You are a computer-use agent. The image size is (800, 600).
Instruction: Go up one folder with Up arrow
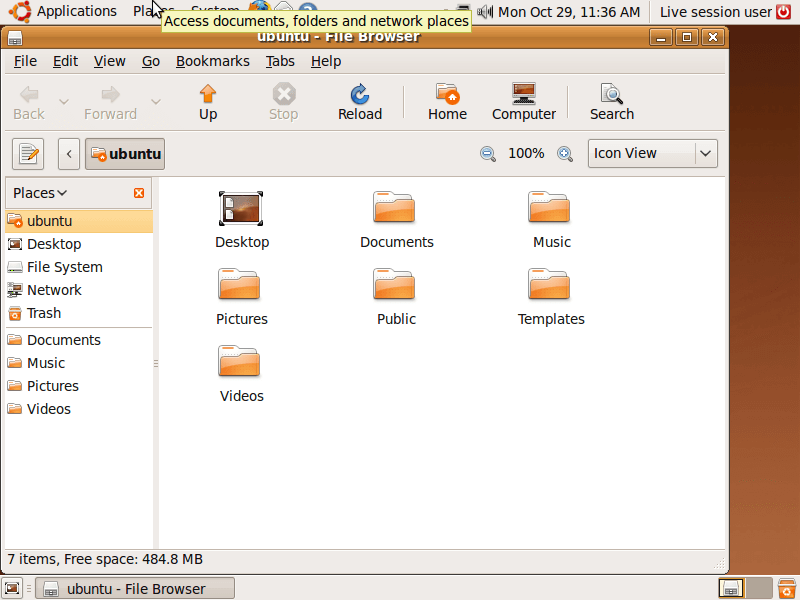(x=208, y=103)
